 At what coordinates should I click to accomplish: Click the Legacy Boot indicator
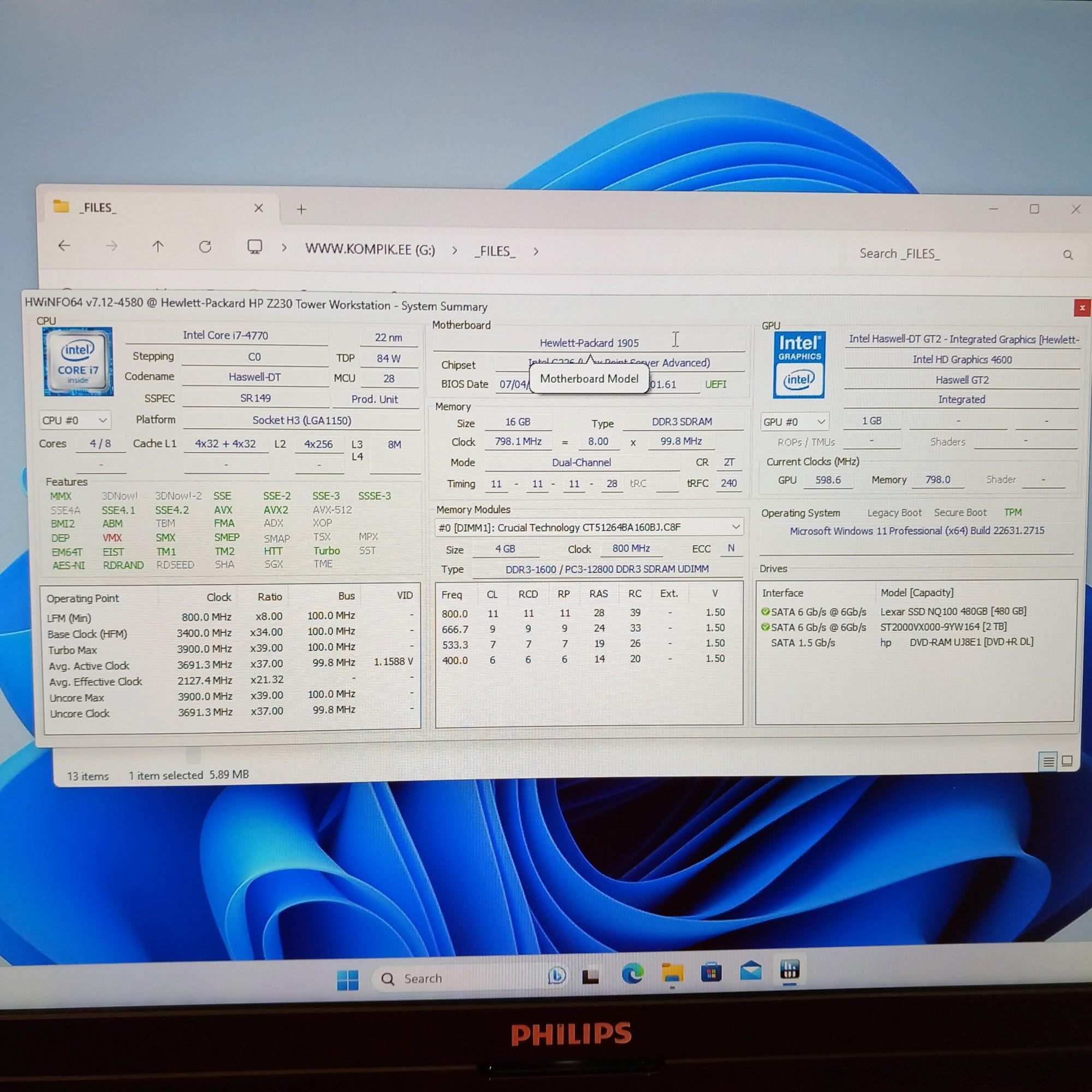click(x=894, y=513)
